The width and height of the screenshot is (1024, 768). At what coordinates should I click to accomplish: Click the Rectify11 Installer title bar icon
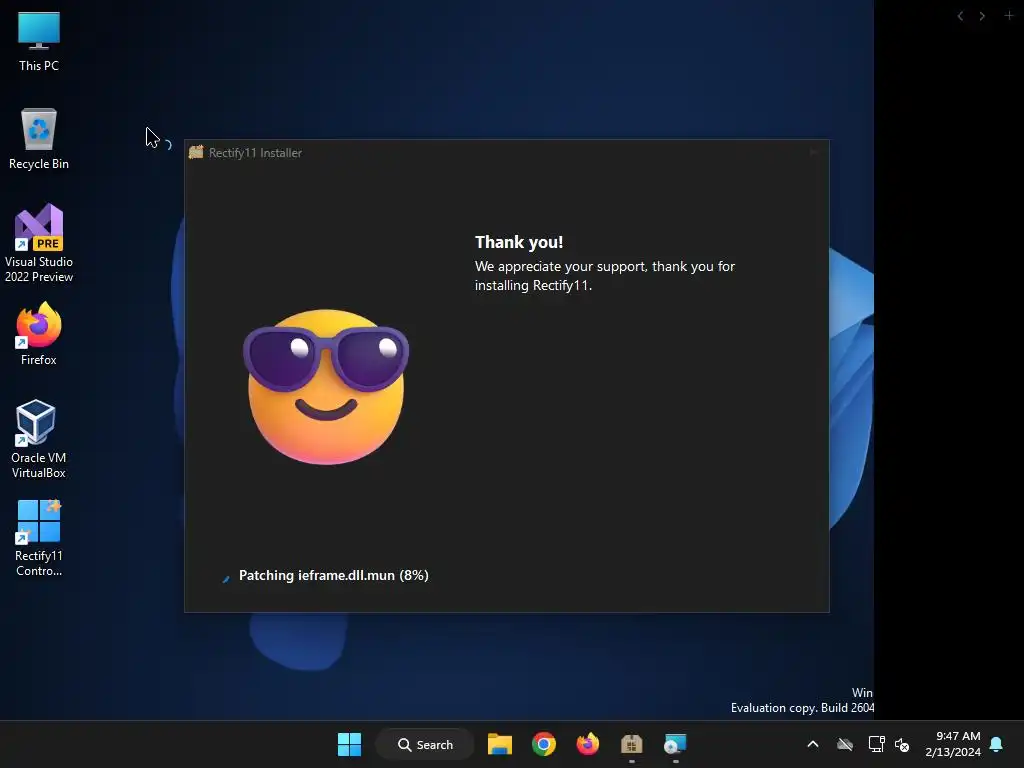pyautogui.click(x=196, y=152)
